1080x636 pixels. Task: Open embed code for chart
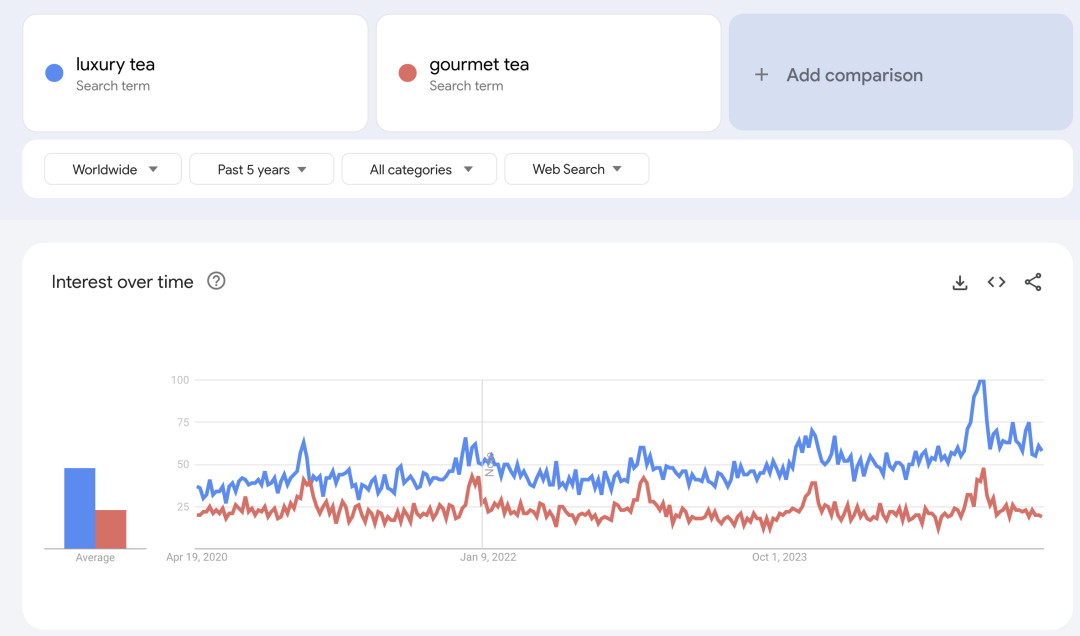coord(996,283)
